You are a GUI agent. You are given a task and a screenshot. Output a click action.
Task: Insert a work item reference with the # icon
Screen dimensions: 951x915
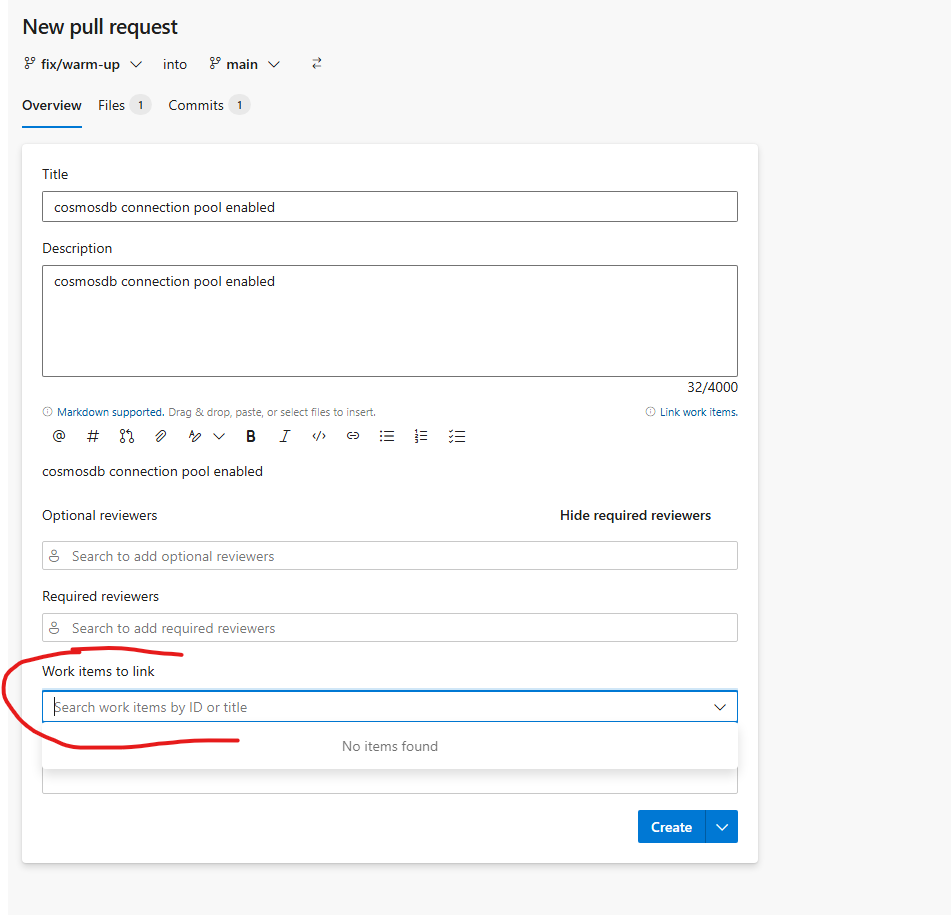tap(92, 435)
